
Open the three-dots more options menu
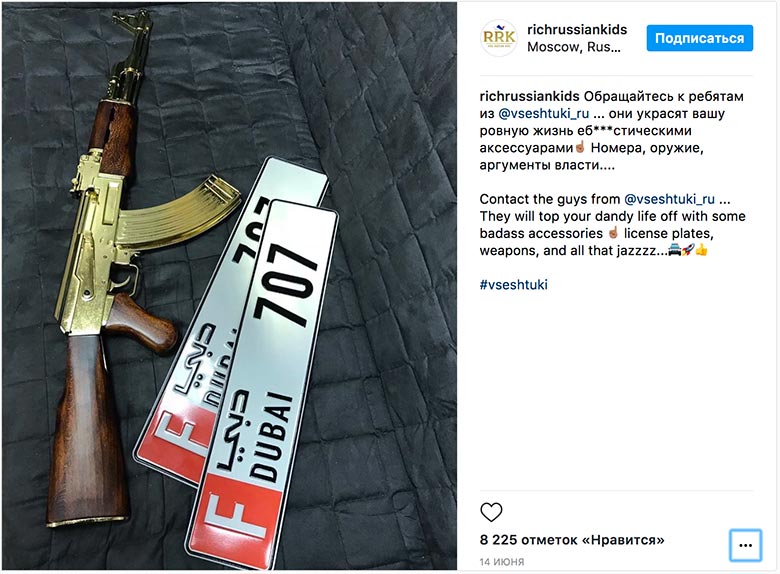745,546
